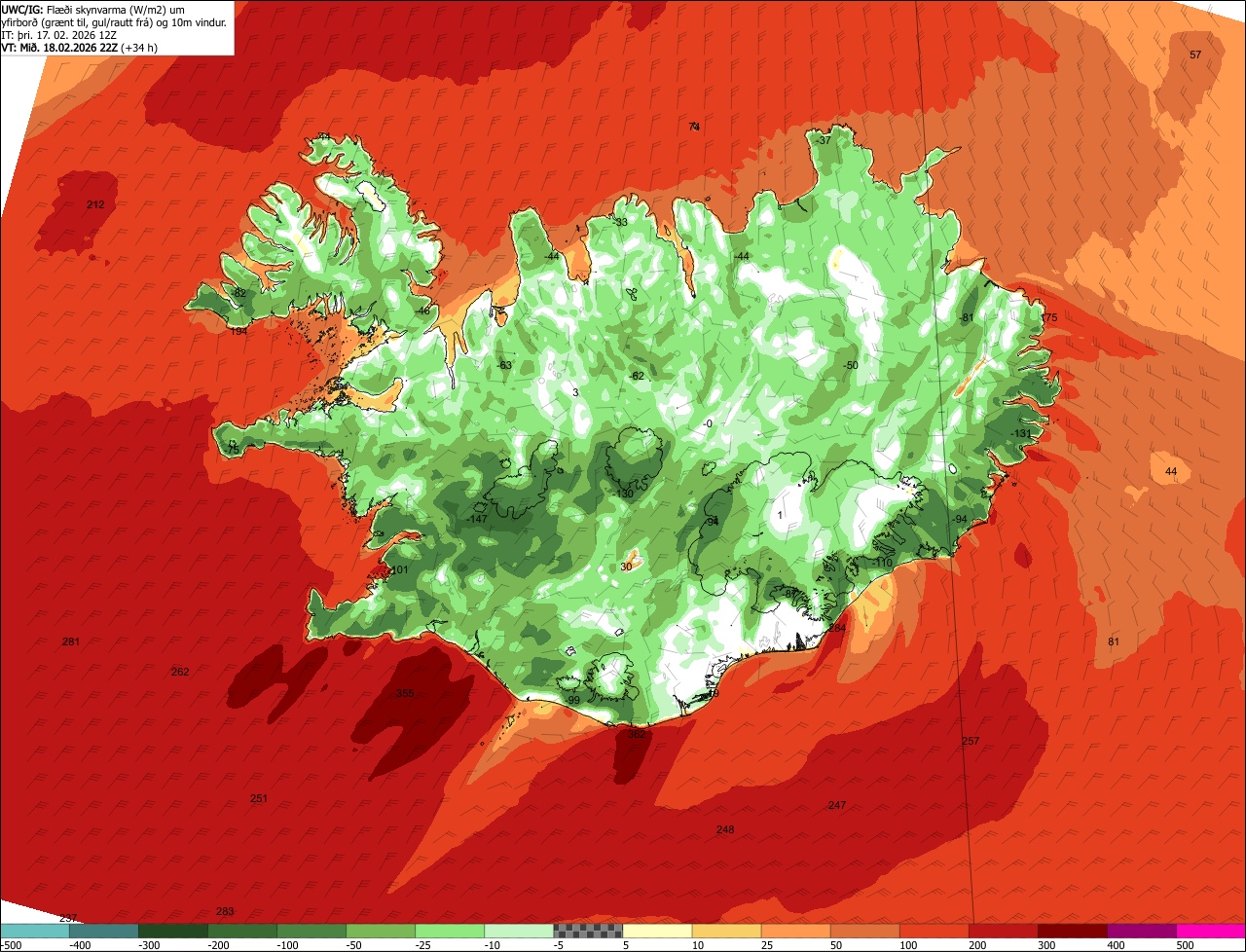This screenshot has height=952, width=1246.
Task: Click the map value '247'
Action: pos(837,805)
